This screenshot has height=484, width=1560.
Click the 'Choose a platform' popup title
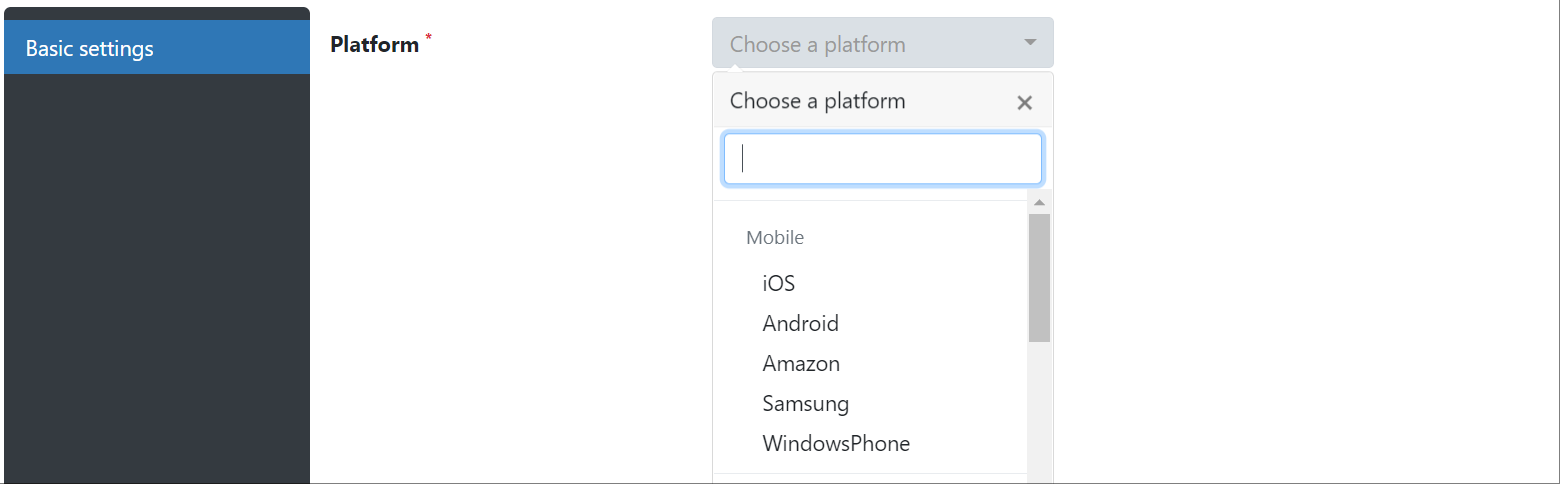(817, 101)
